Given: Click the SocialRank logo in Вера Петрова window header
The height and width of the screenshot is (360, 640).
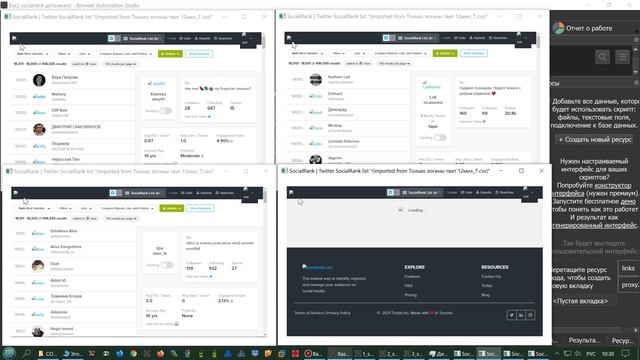Looking at the screenshot, I should pos(14,38).
